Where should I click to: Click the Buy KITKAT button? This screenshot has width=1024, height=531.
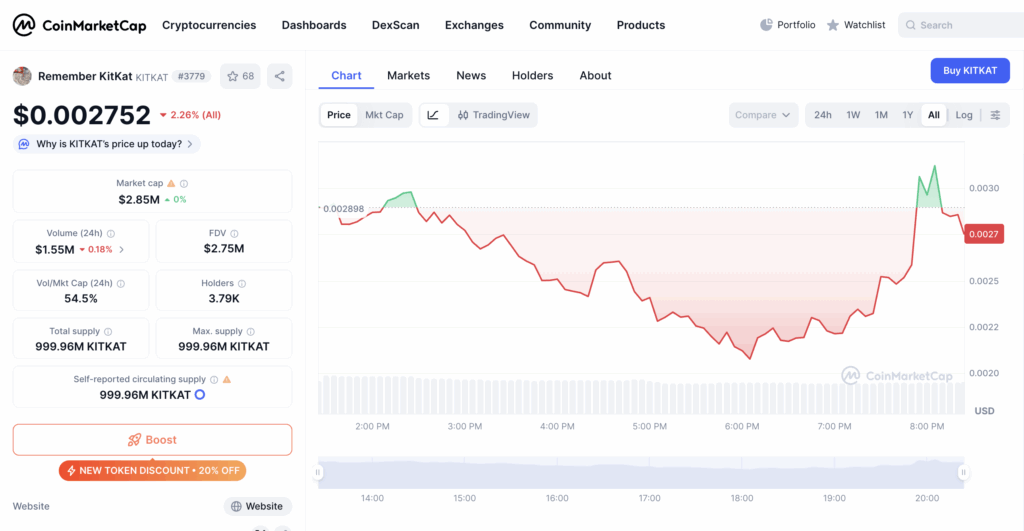tap(969, 70)
